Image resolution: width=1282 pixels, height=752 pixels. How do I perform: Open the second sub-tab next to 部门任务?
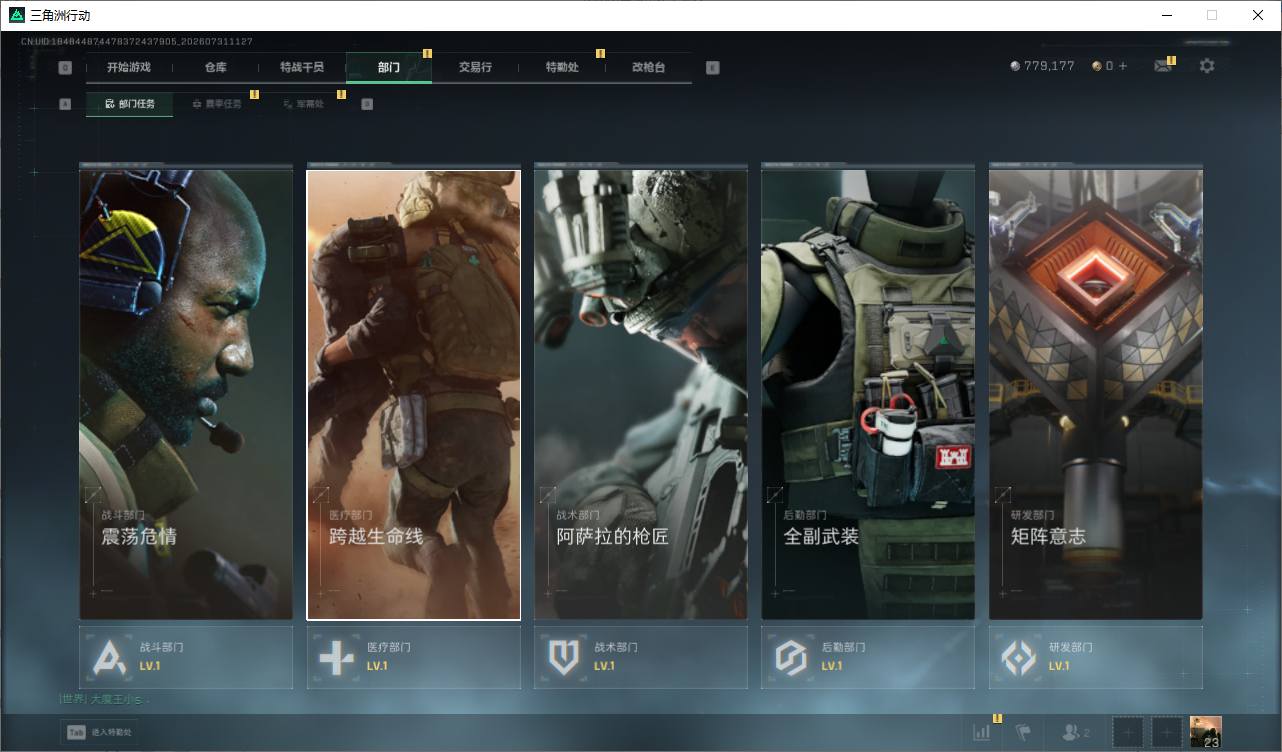[x=216, y=104]
